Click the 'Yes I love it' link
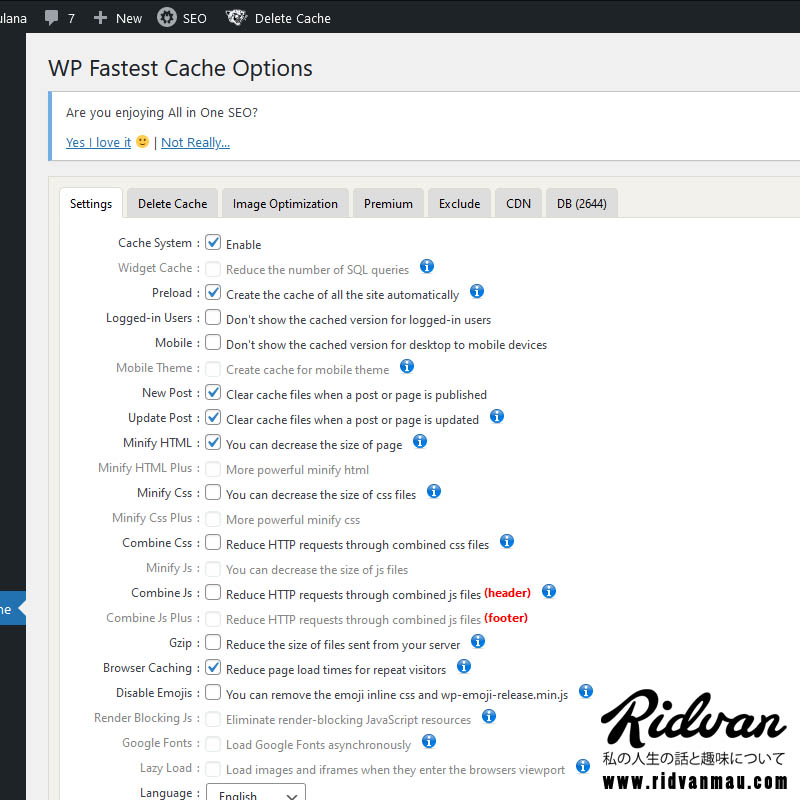800x800 pixels. (98, 142)
